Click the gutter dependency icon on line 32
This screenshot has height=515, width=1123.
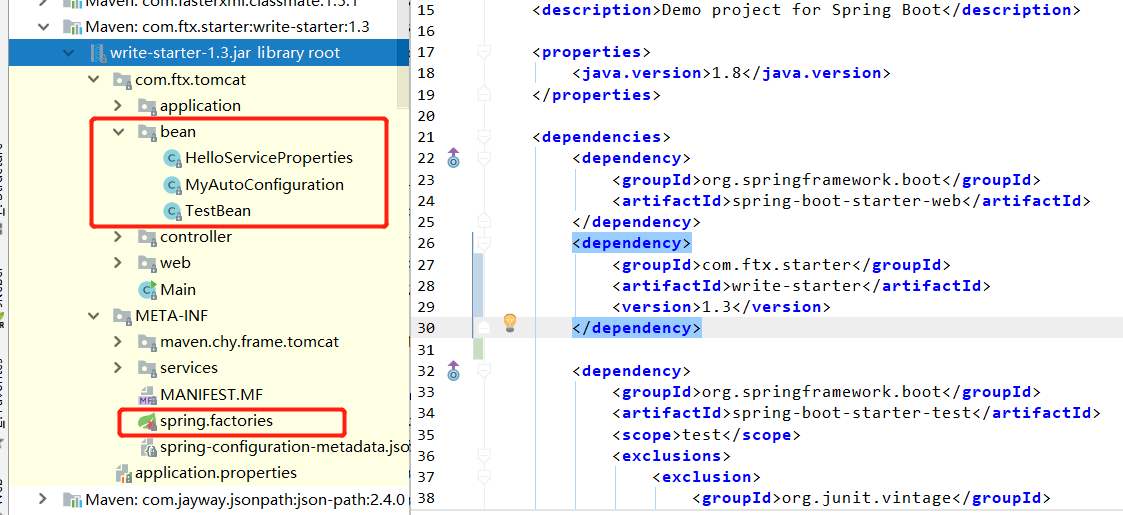pos(453,370)
